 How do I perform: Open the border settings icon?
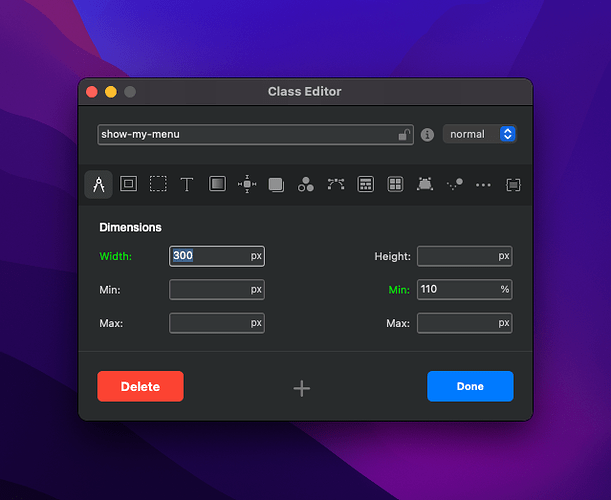point(128,184)
